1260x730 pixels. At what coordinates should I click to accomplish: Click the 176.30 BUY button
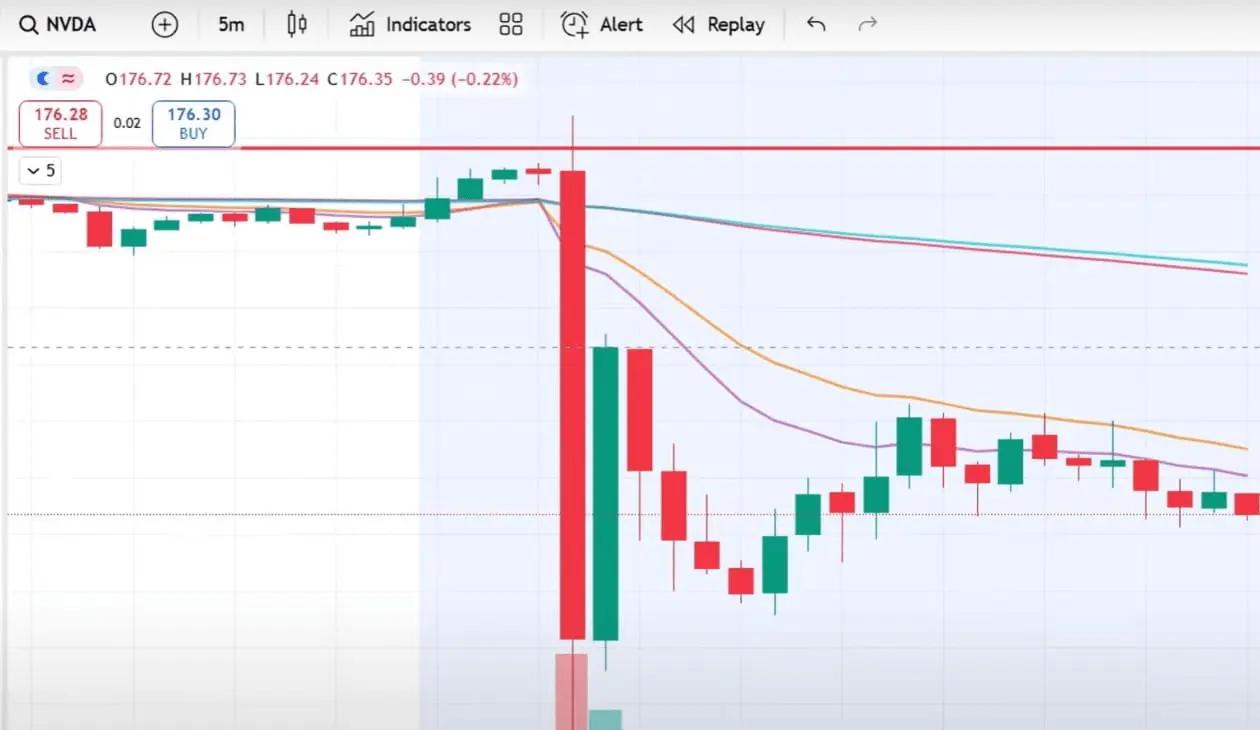pyautogui.click(x=194, y=123)
